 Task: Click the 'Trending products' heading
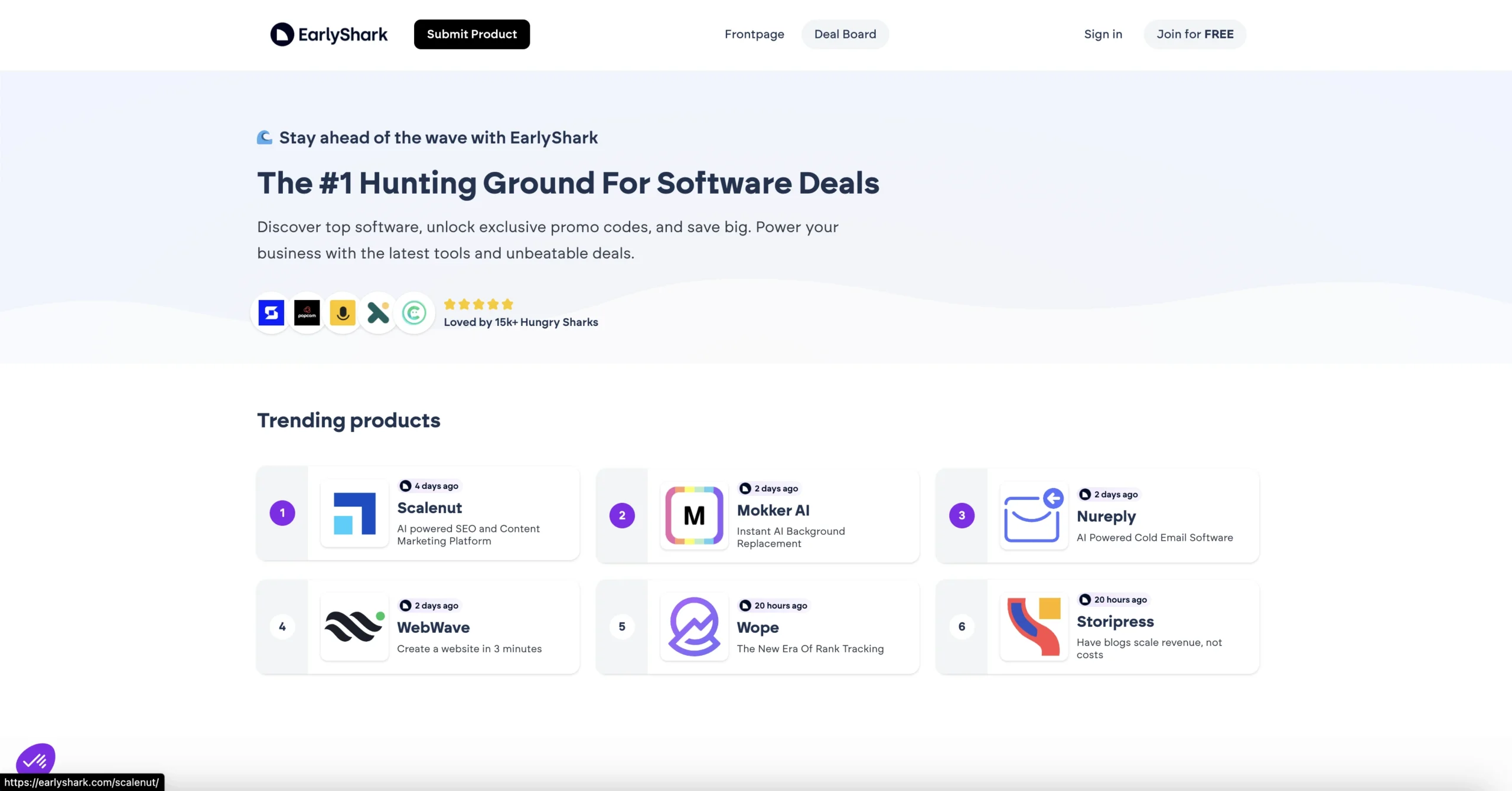click(348, 420)
